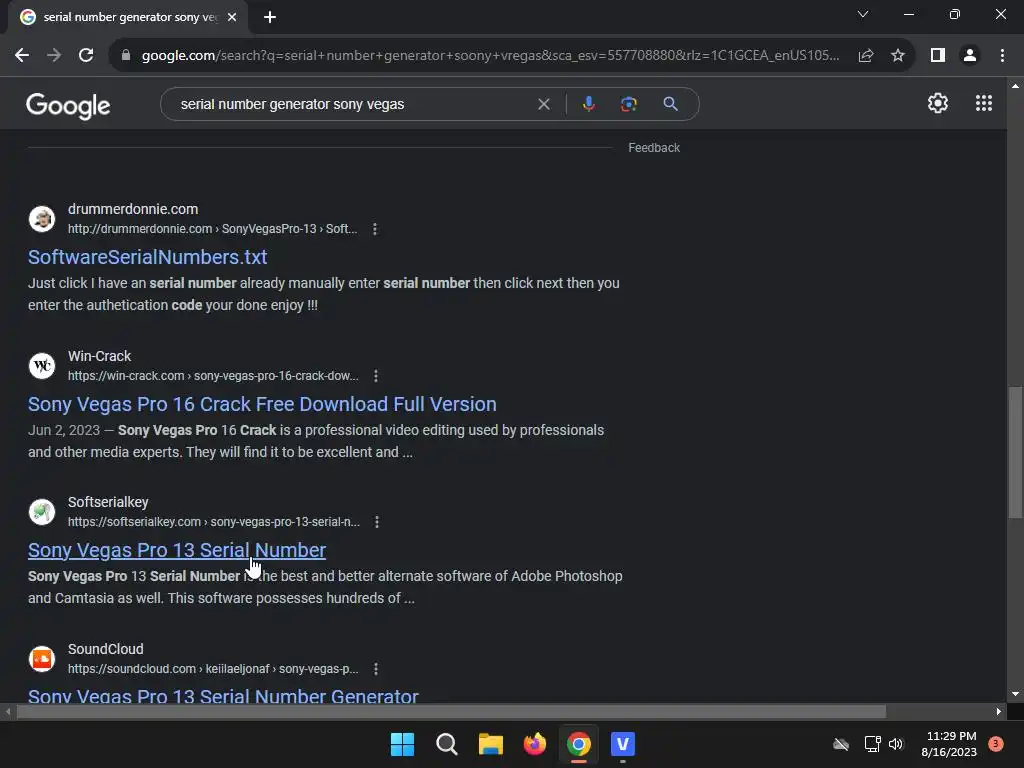
Task: Share this page via share icon
Action: click(866, 56)
